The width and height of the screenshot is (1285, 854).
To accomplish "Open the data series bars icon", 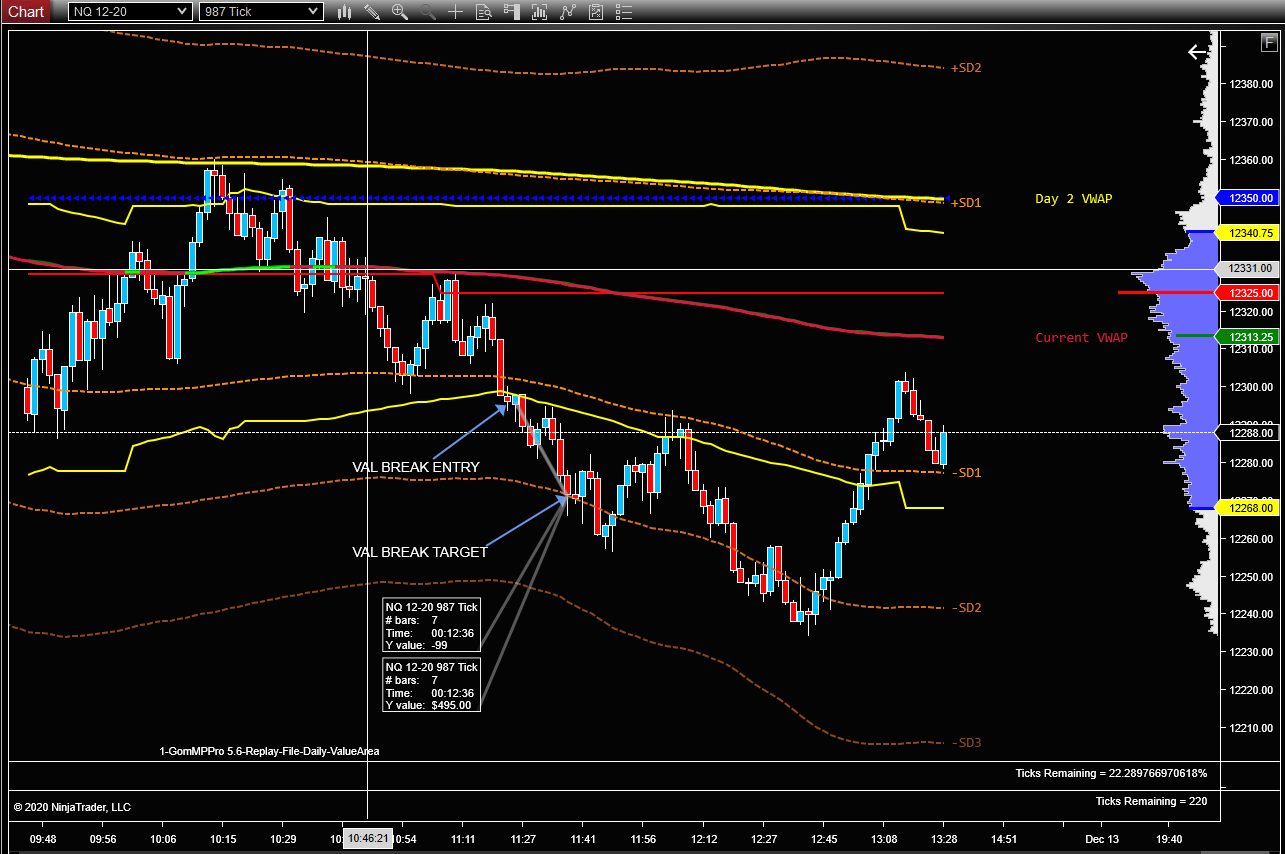I will 540,11.
